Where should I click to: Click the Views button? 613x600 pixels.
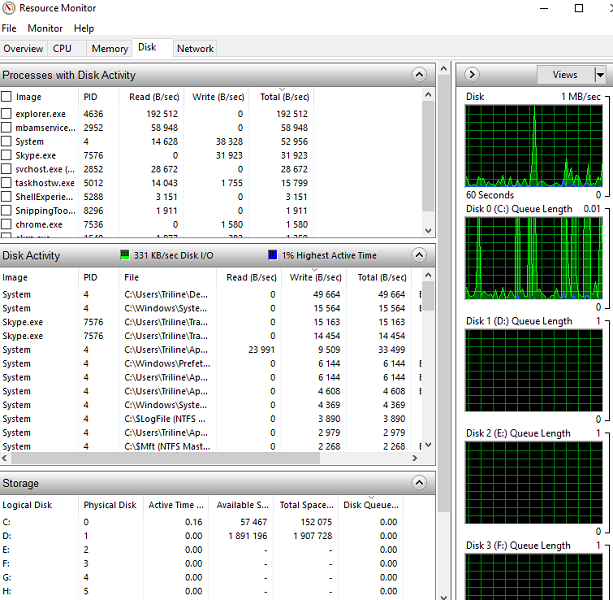coord(564,75)
